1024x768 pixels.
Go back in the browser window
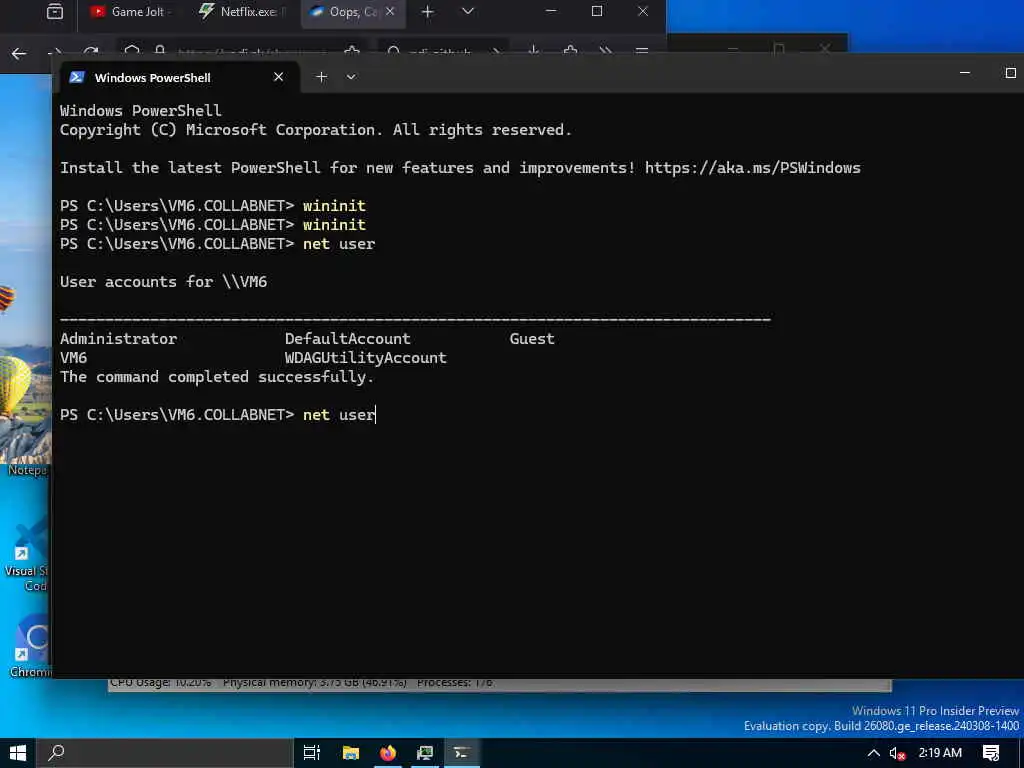[x=19, y=54]
